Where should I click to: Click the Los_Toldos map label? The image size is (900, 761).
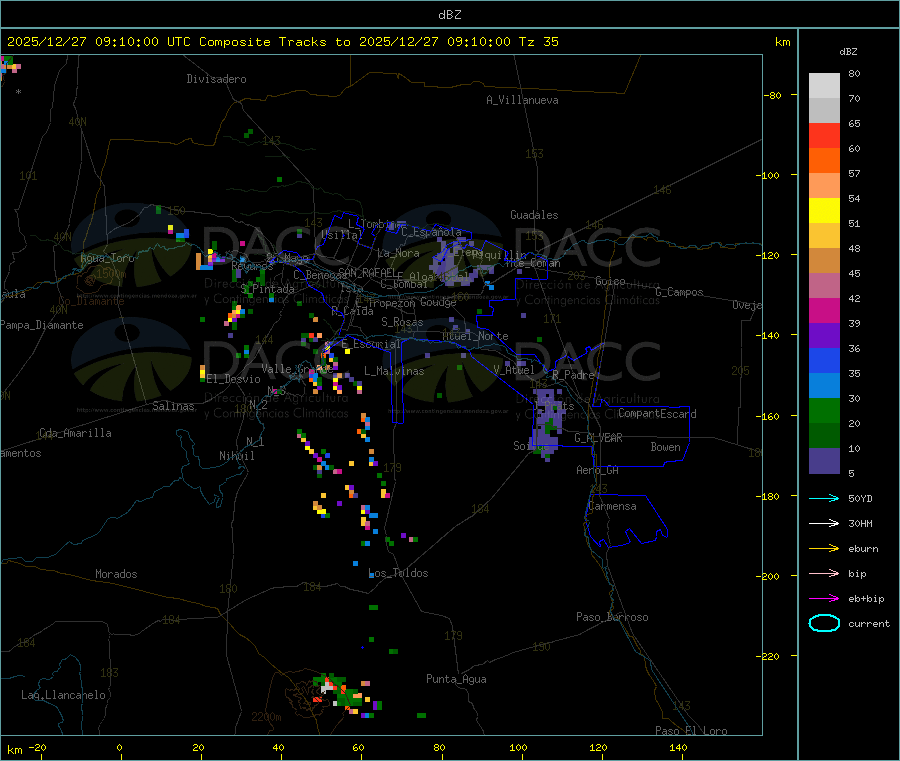398,573
